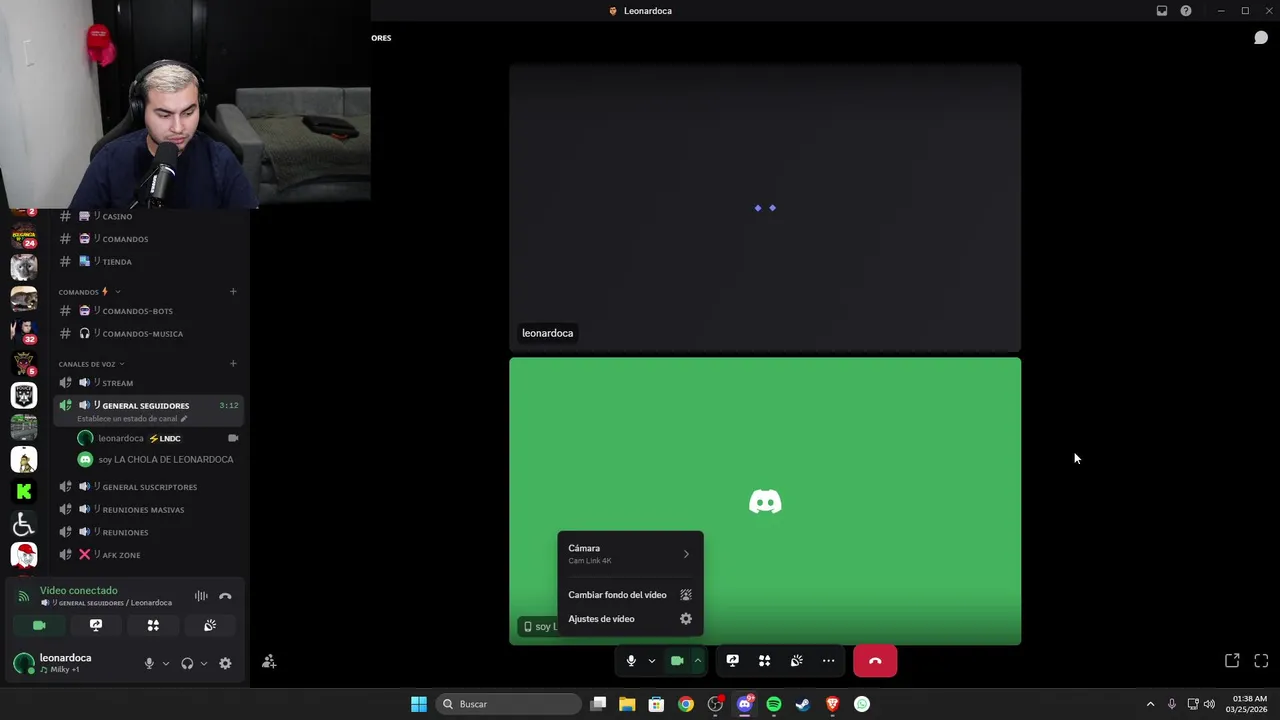Image resolution: width=1280 pixels, height=720 pixels.
Task: Open the wheelchair symbol server icon
Action: (24, 523)
